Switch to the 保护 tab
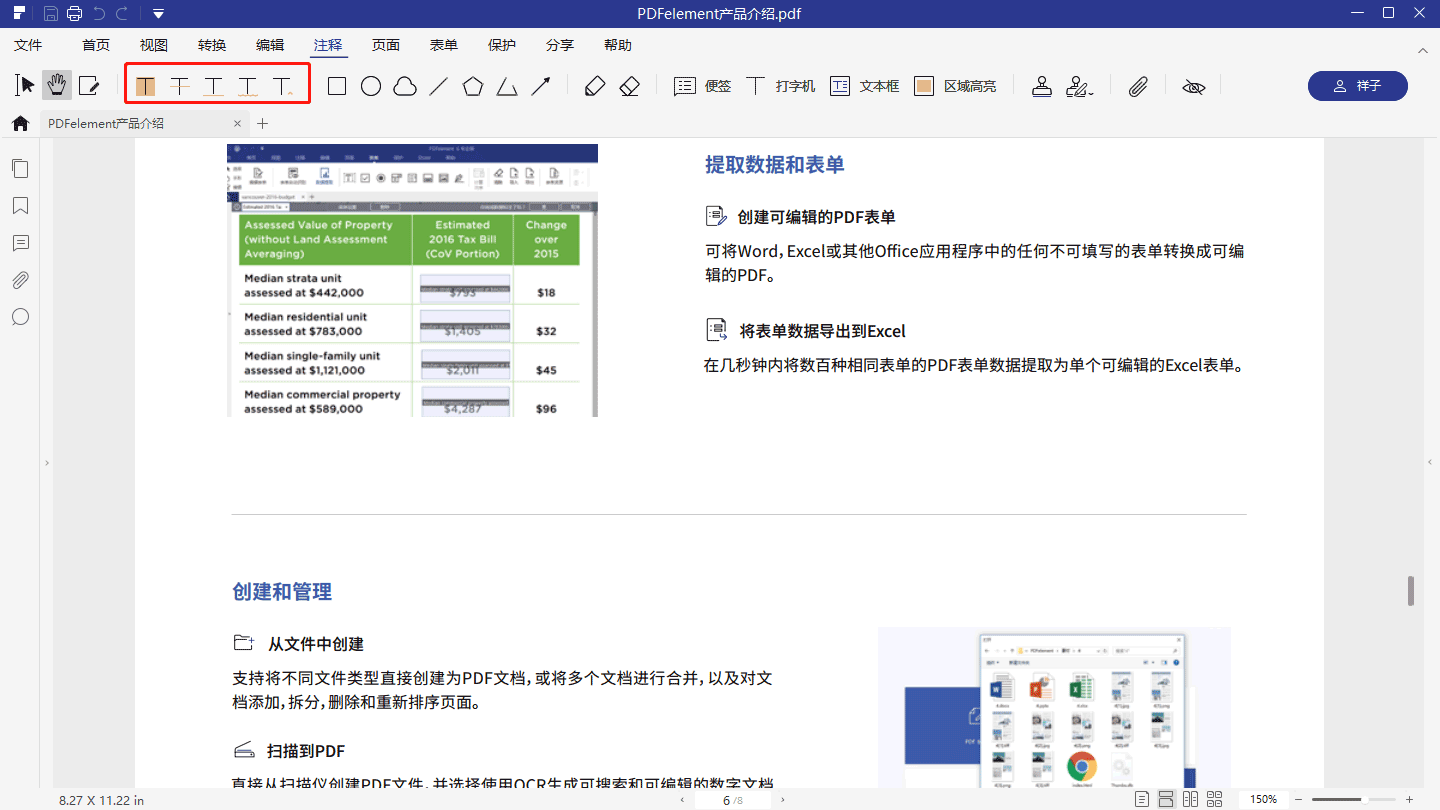The image size is (1440, 810). point(502,45)
